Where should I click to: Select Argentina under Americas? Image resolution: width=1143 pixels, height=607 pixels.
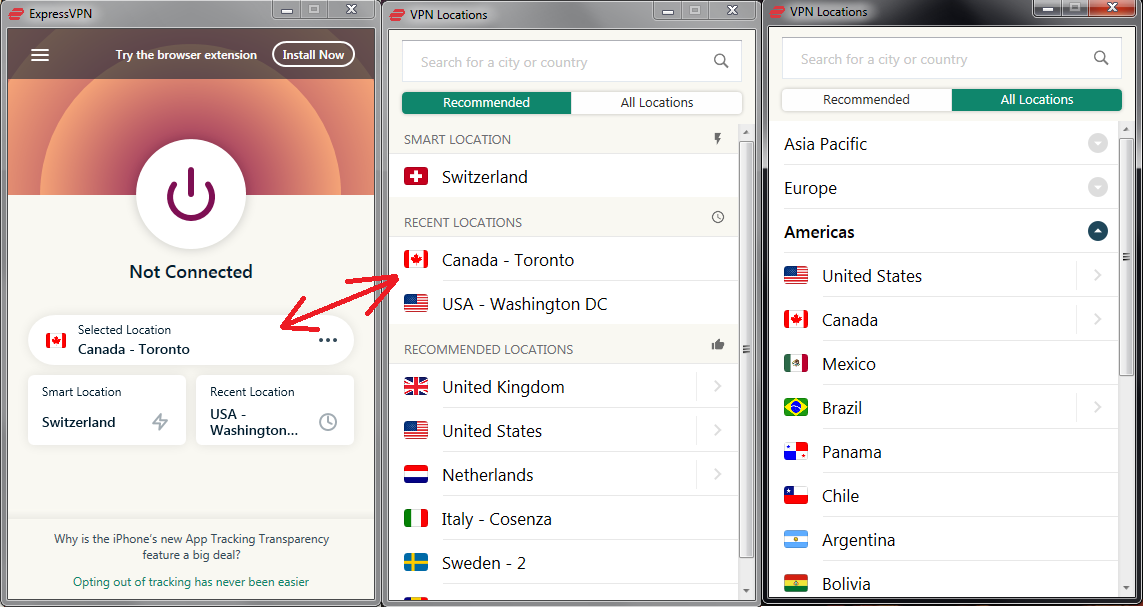click(946, 539)
